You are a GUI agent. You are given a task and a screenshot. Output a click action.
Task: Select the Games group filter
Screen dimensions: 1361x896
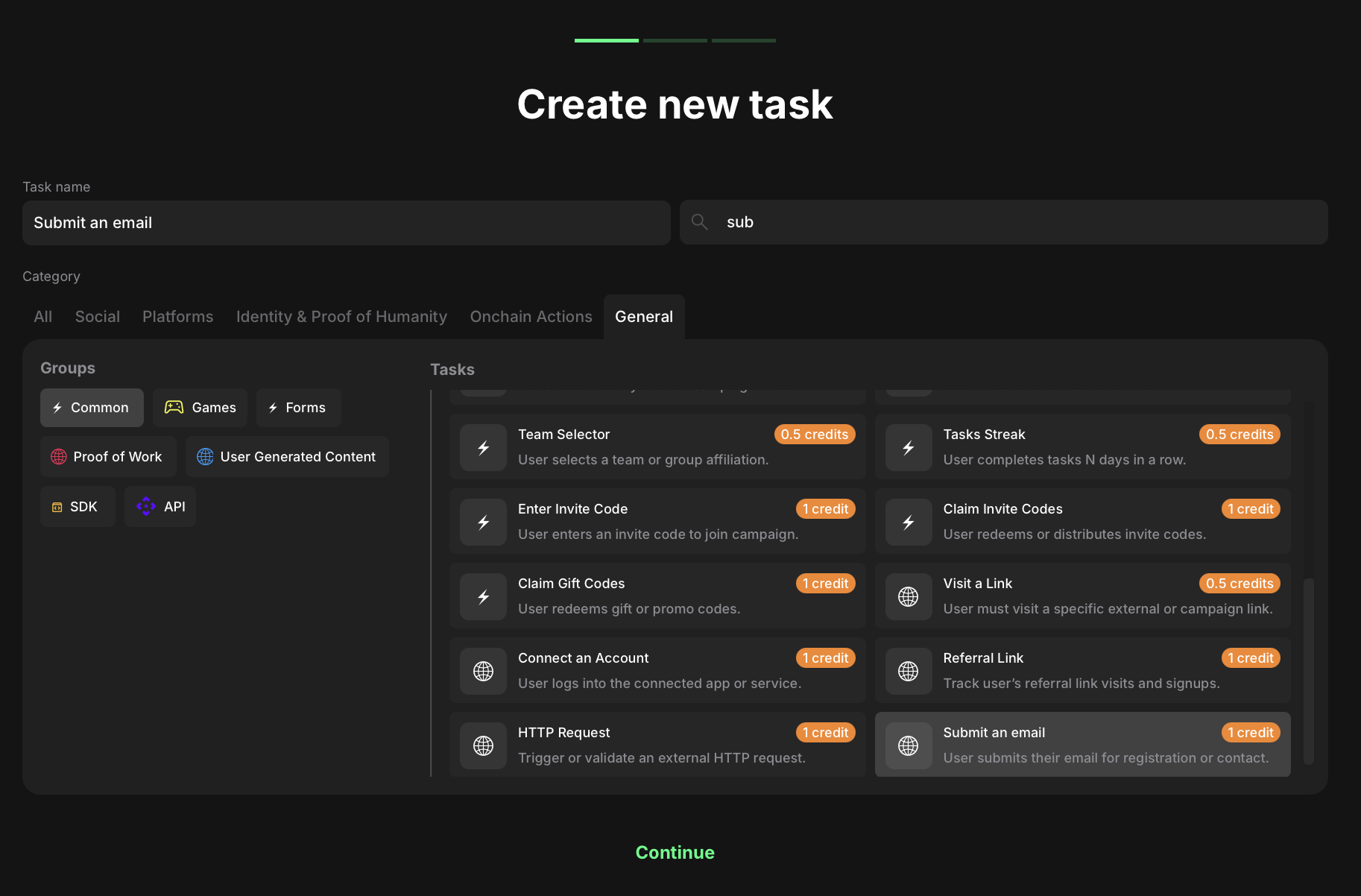coord(200,408)
